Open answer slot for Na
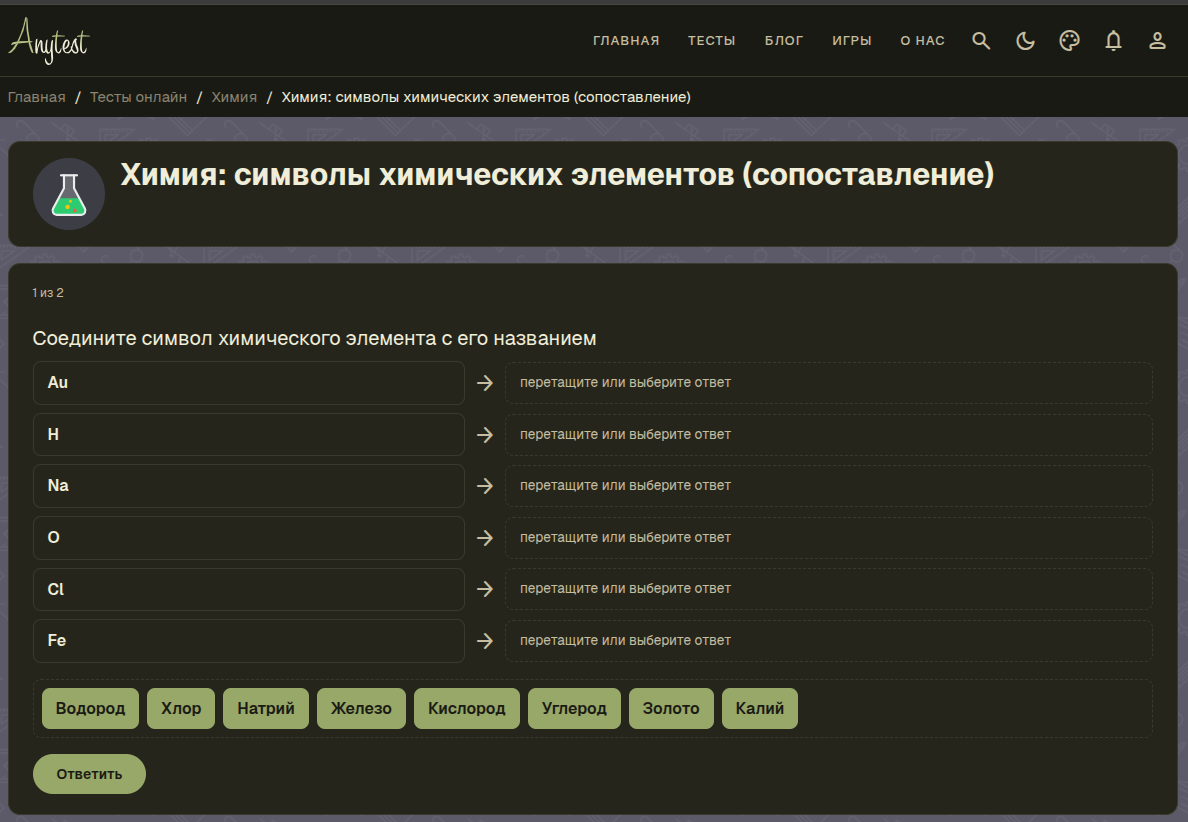Image resolution: width=1188 pixels, height=822 pixels. pyautogui.click(x=829, y=486)
